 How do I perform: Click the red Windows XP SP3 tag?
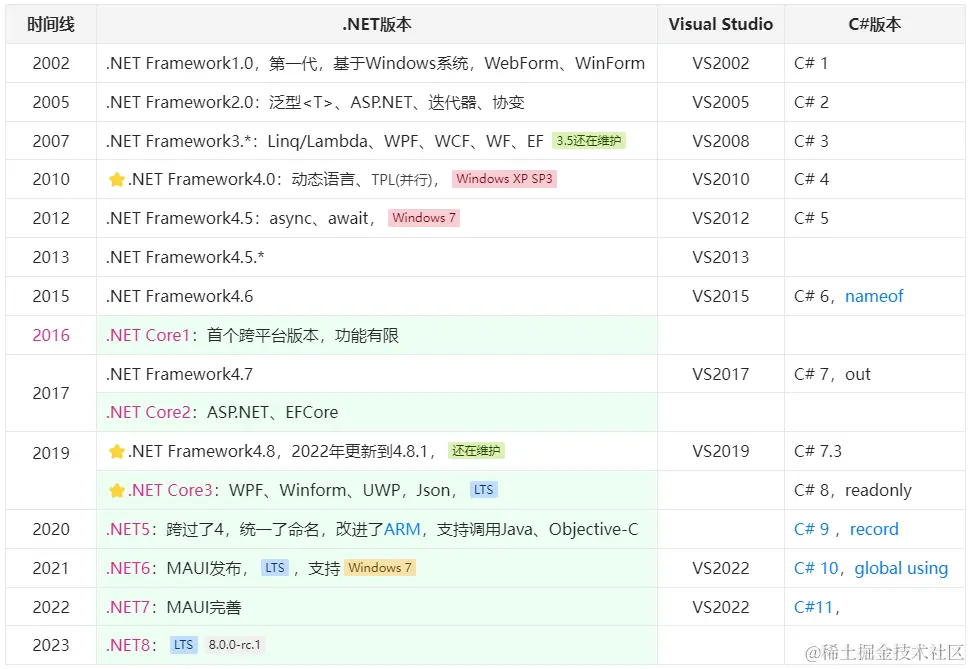pyautogui.click(x=504, y=179)
